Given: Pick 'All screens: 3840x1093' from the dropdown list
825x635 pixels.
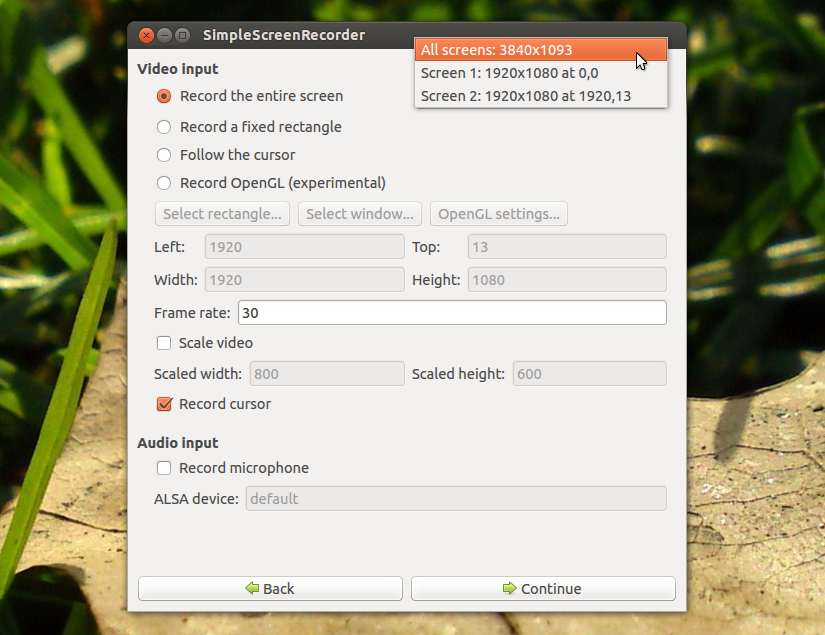Looking at the screenshot, I should point(541,50).
